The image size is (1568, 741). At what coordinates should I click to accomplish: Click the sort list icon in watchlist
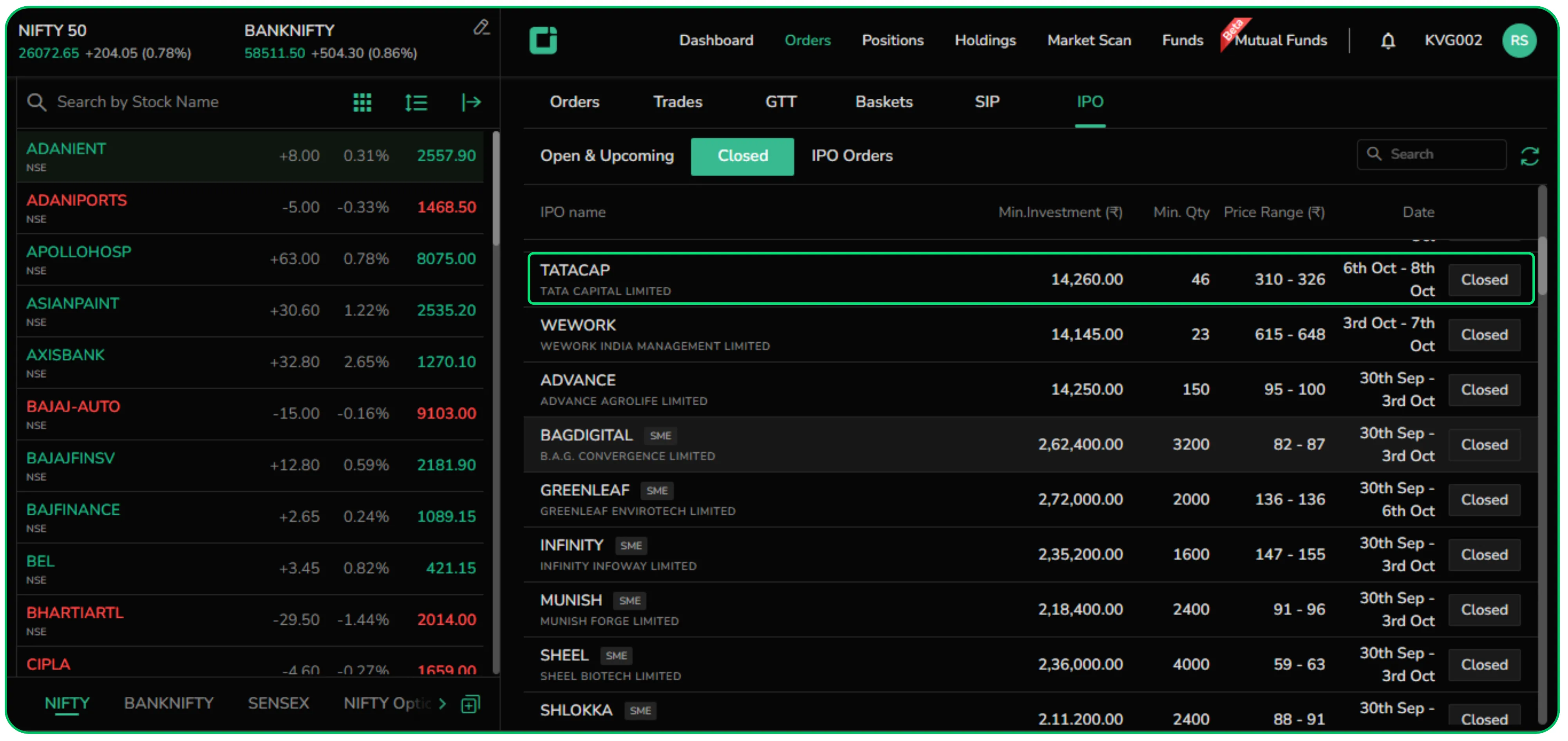(x=416, y=102)
